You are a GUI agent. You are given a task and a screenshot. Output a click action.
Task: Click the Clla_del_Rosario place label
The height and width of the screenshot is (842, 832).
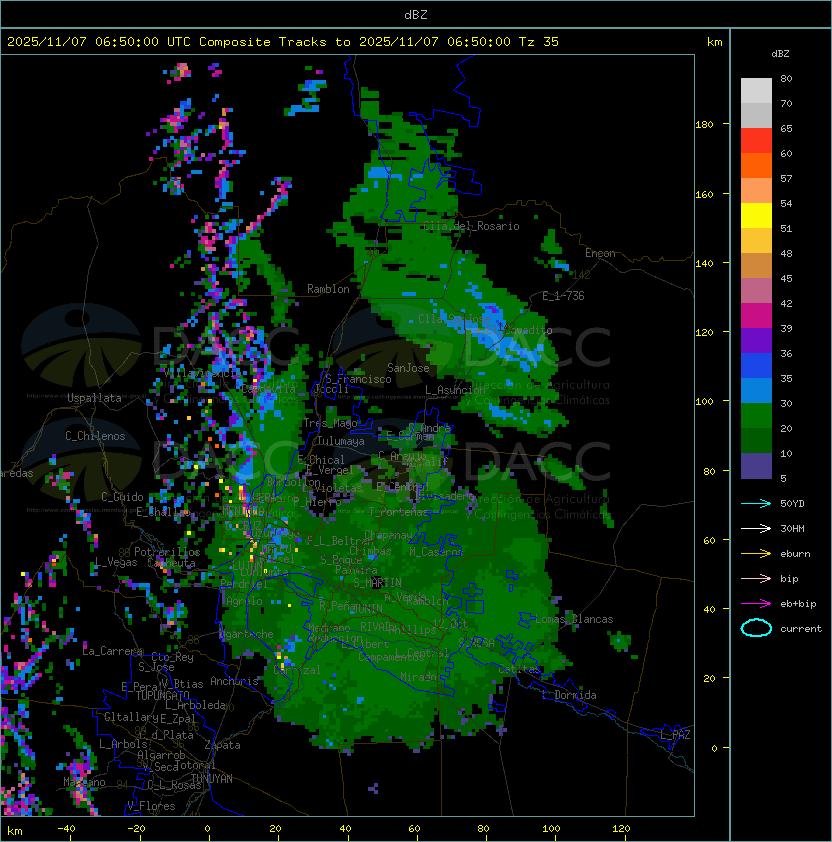[x=471, y=226]
